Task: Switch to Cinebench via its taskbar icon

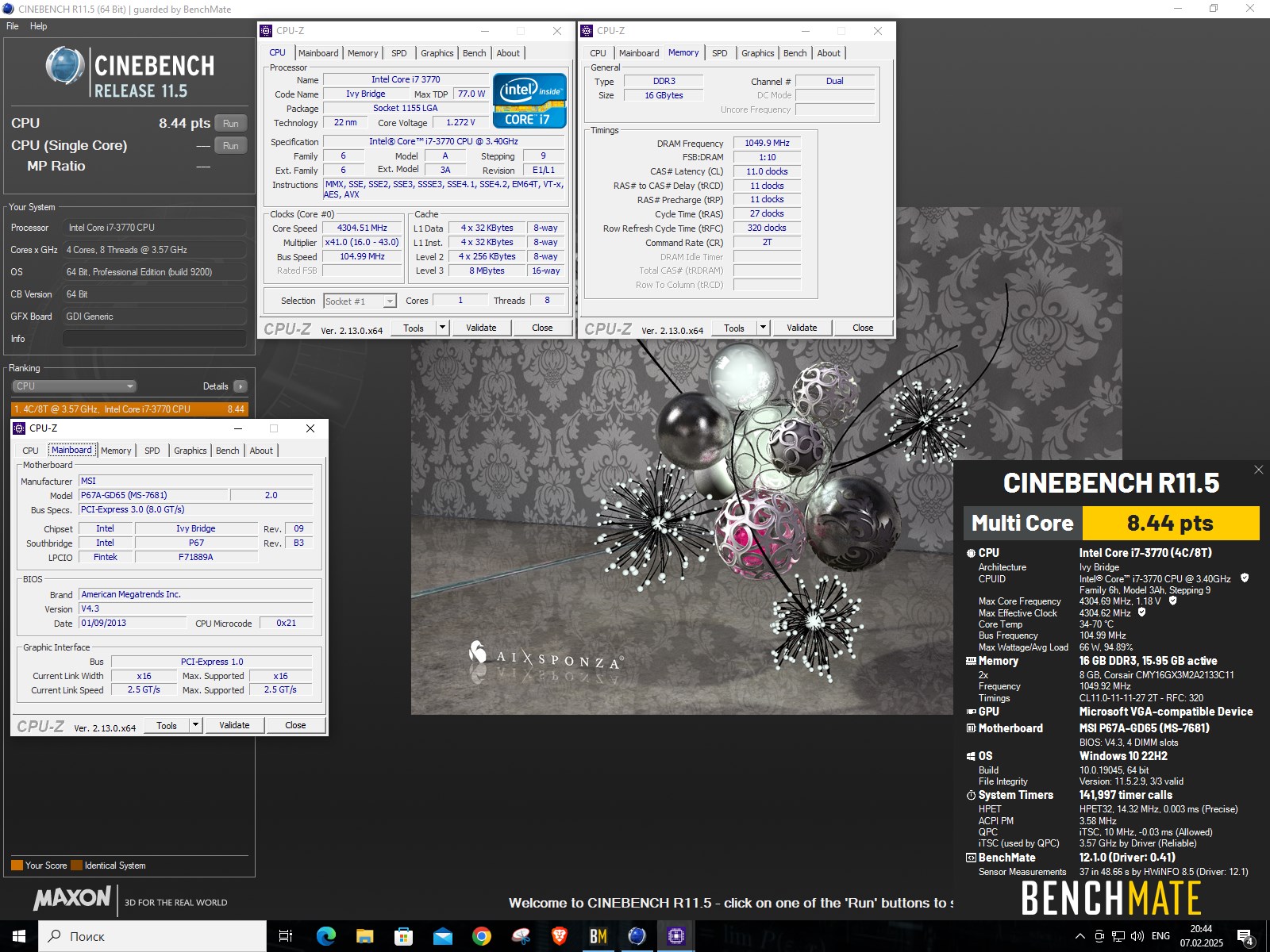Action: 637,936
